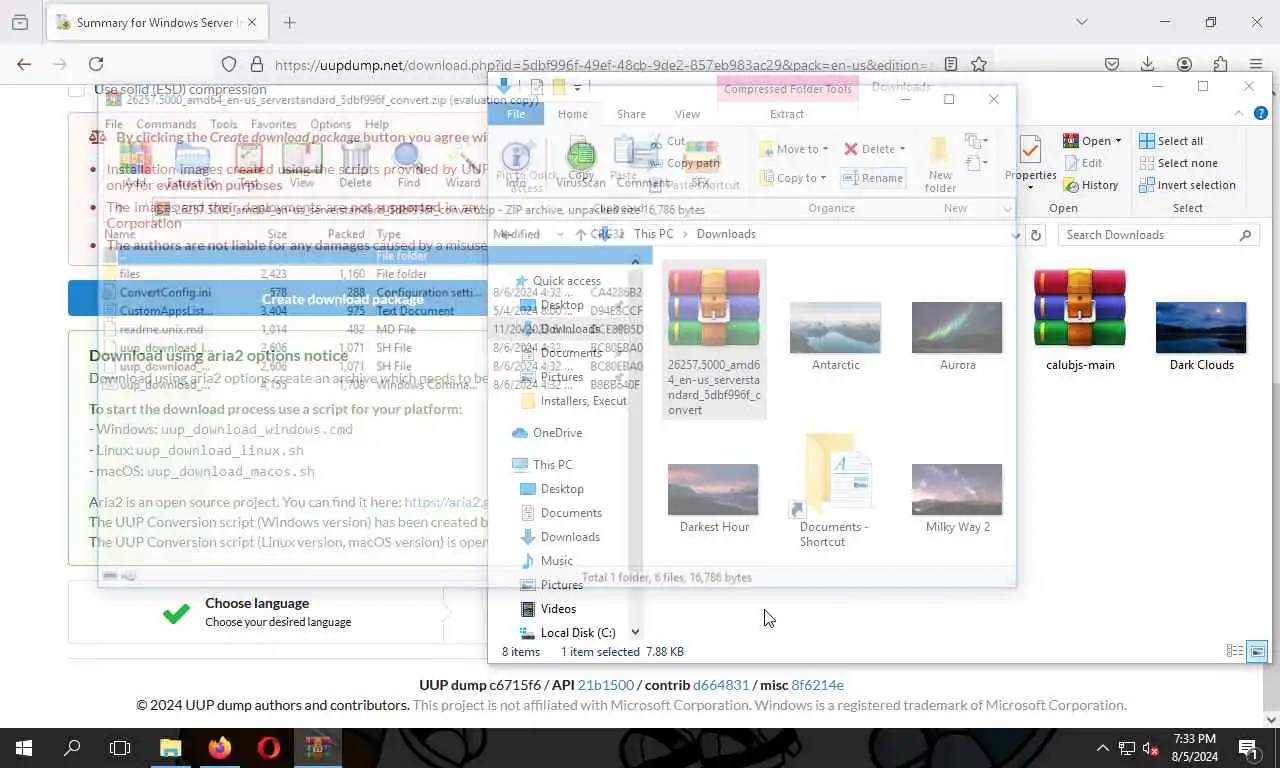The width and height of the screenshot is (1280, 768).
Task: Open Firefox downloads panel
Action: (x=1148, y=64)
